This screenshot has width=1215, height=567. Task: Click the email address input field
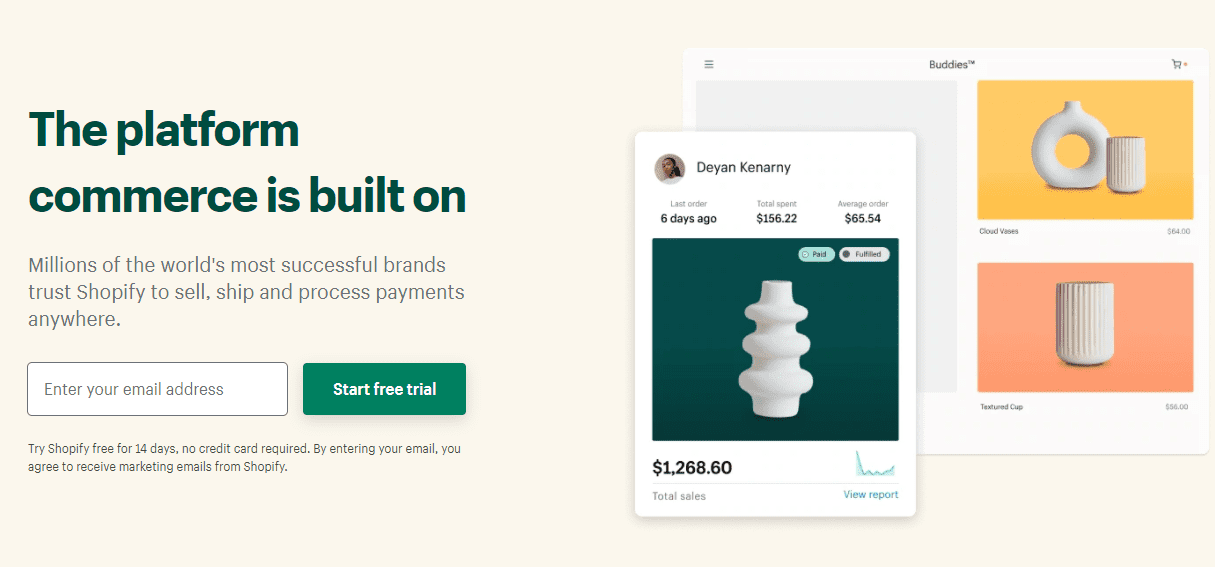tap(157, 389)
